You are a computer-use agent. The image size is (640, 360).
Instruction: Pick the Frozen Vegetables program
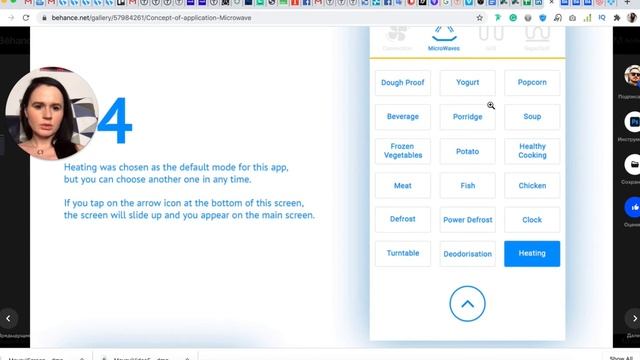pyautogui.click(x=403, y=151)
